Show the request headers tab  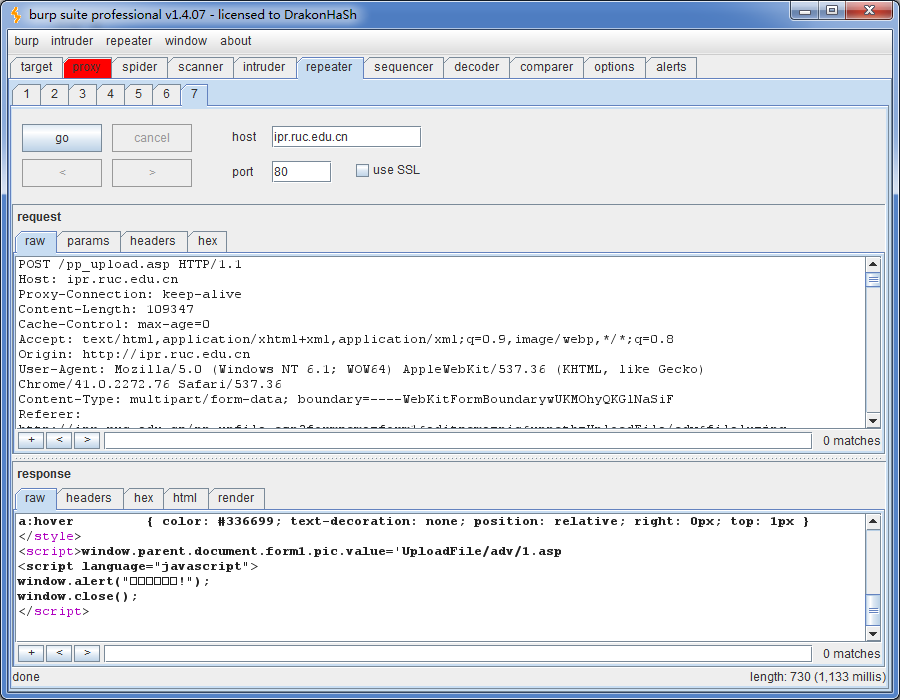click(153, 241)
